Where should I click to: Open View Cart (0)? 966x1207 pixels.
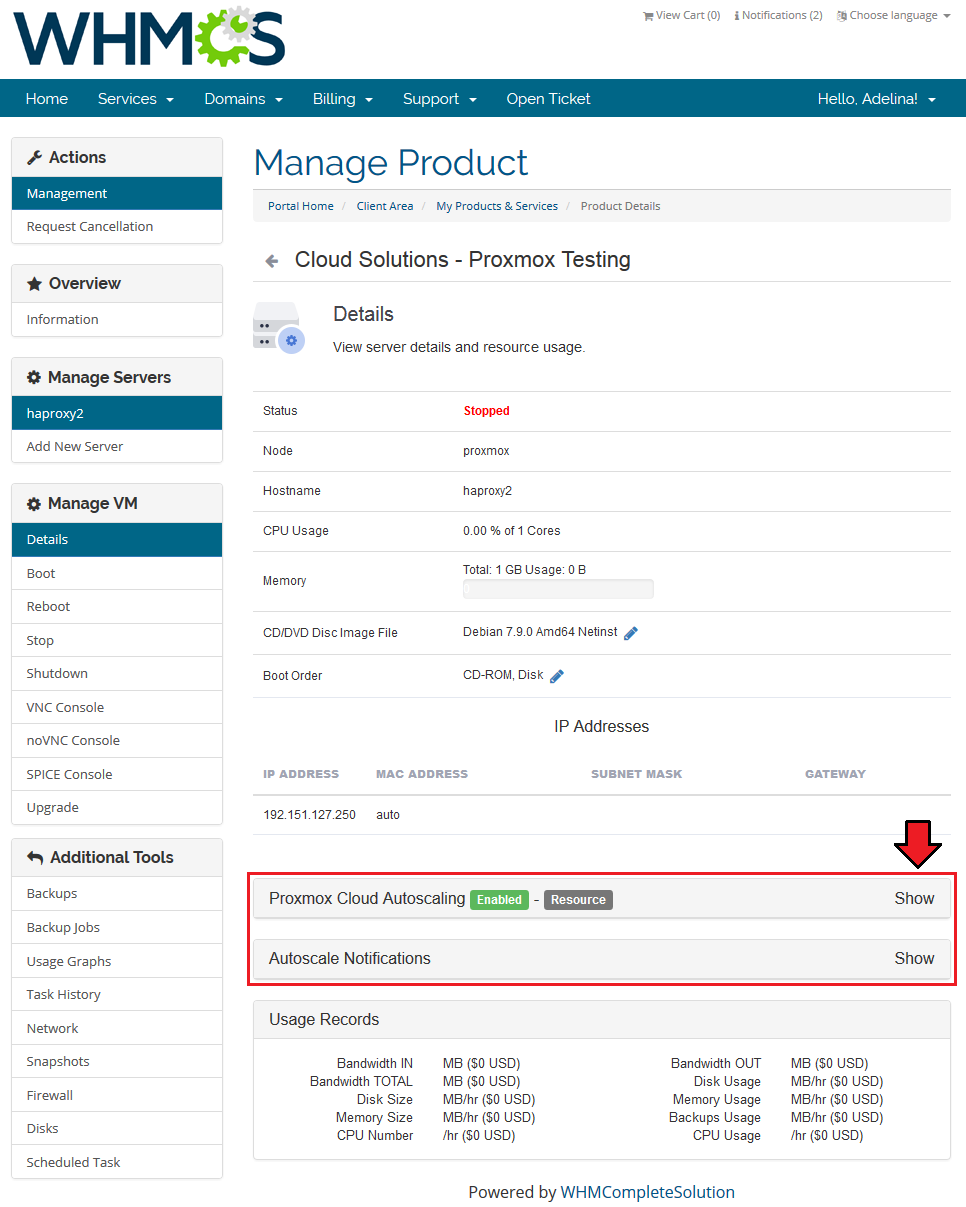[x=681, y=15]
